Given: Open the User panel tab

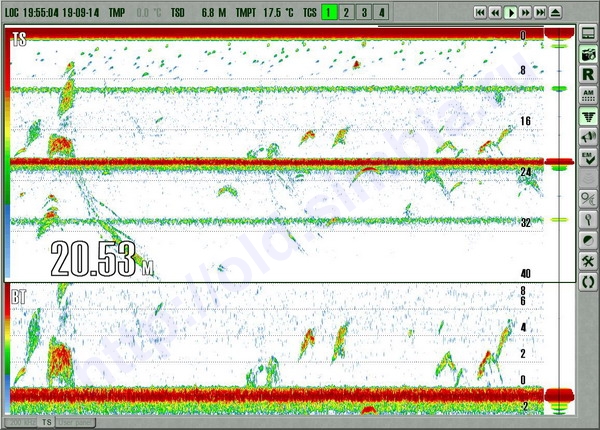Looking at the screenshot, I should point(74,424).
